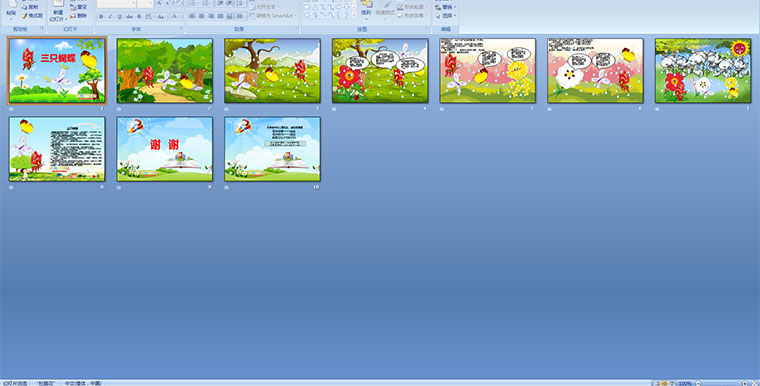Select the white flower slide thumbnail number 6
760x386 pixels.
595,71
